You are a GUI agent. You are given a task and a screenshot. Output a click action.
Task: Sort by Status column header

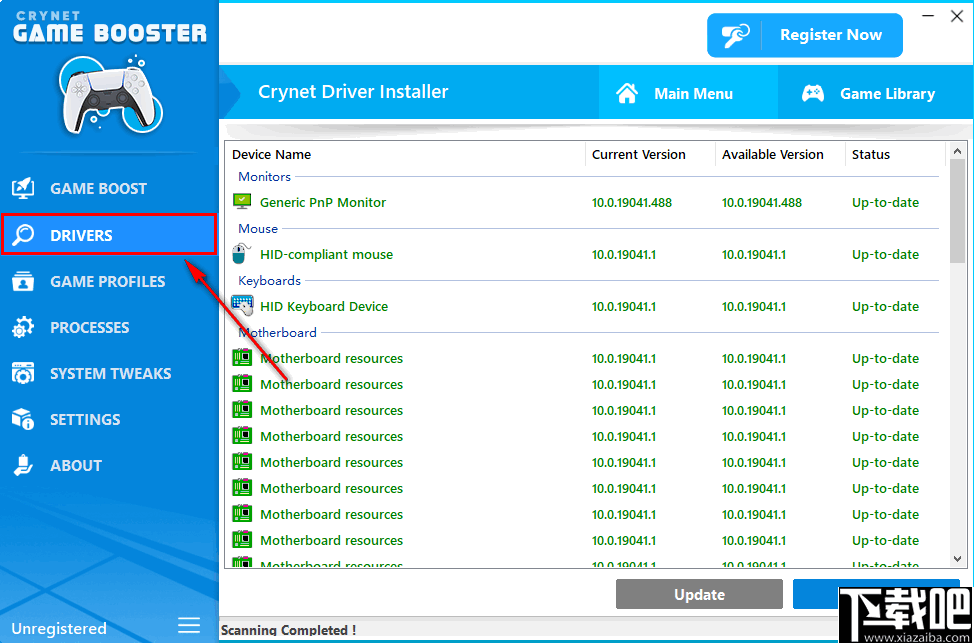(x=895, y=154)
